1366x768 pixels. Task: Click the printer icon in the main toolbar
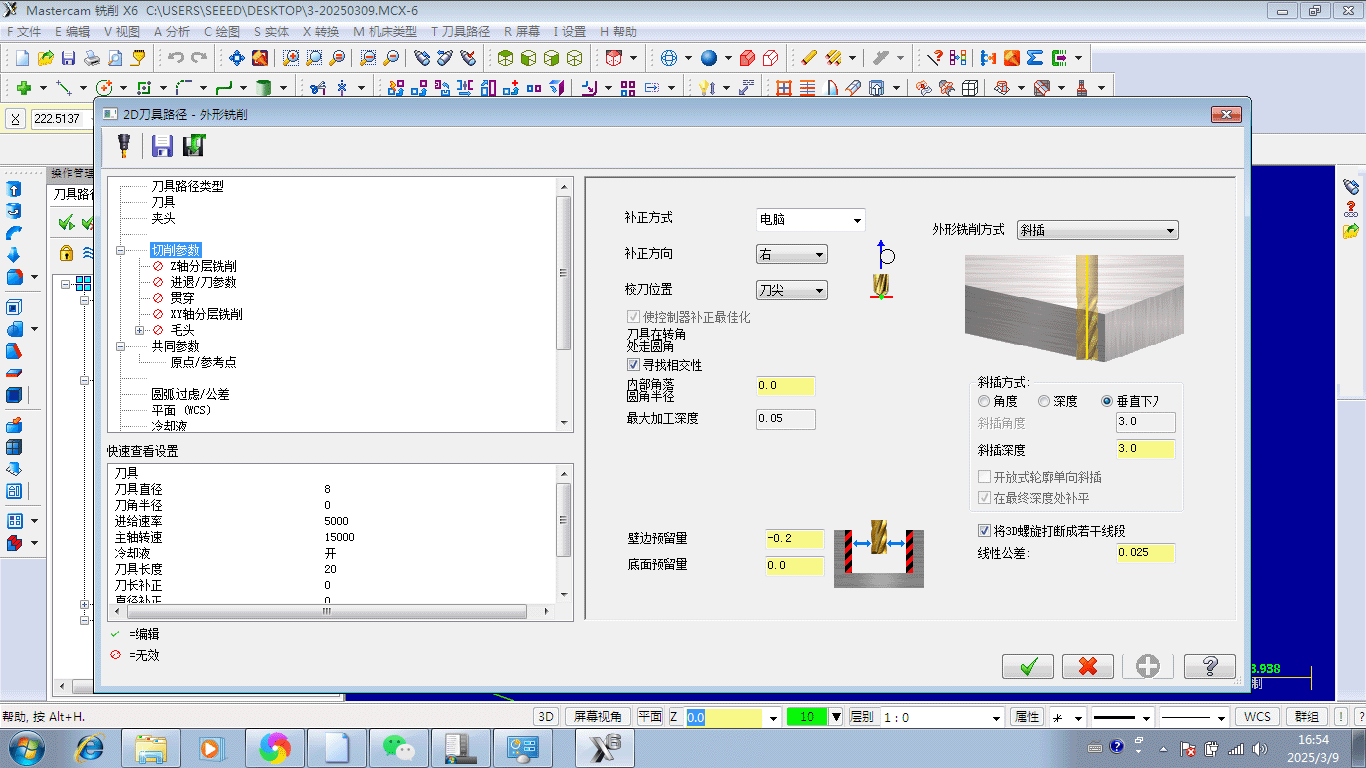point(91,58)
